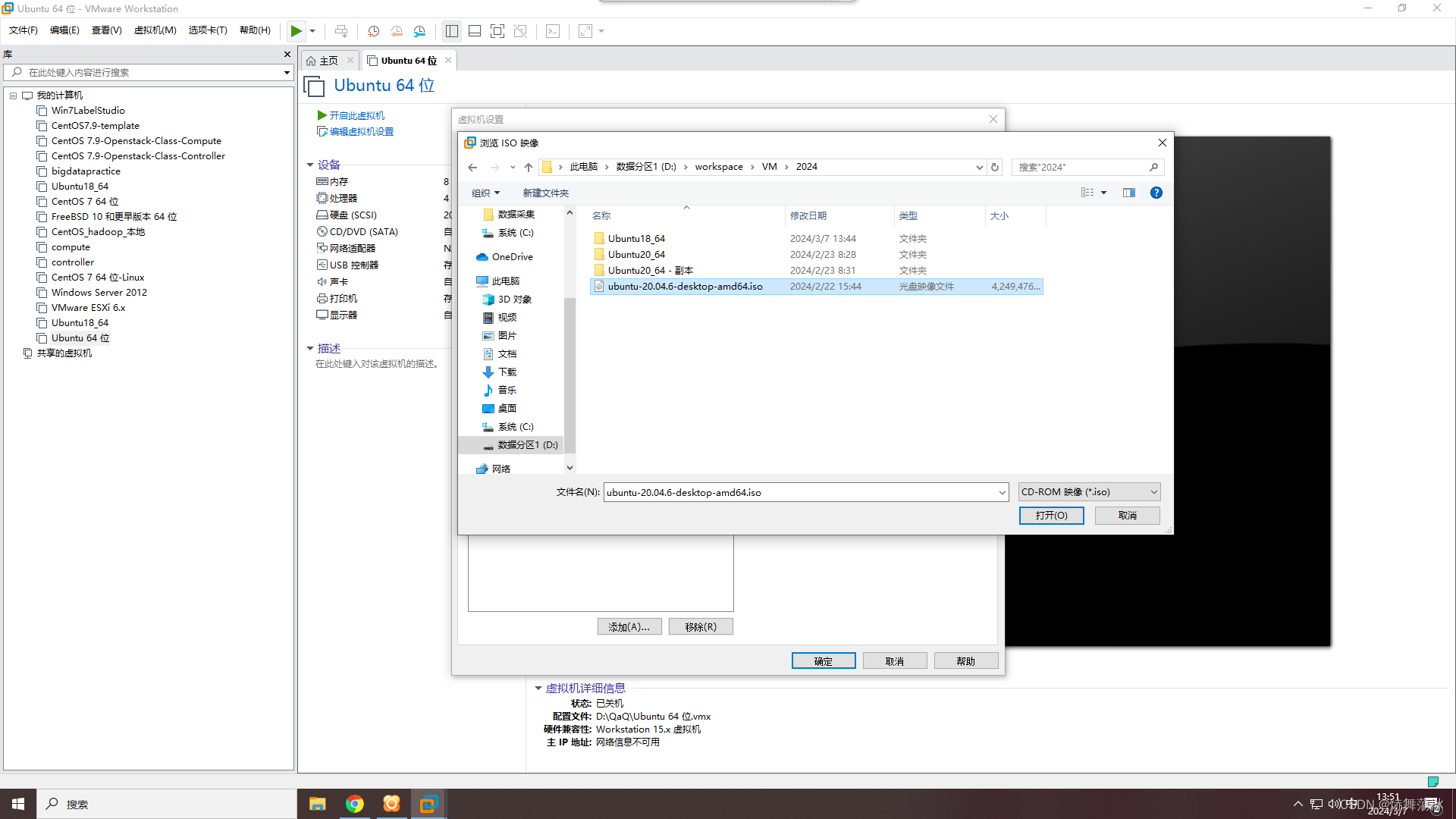Select the 网络适配器 device entry
The width and height of the screenshot is (1456, 819).
[x=352, y=249]
